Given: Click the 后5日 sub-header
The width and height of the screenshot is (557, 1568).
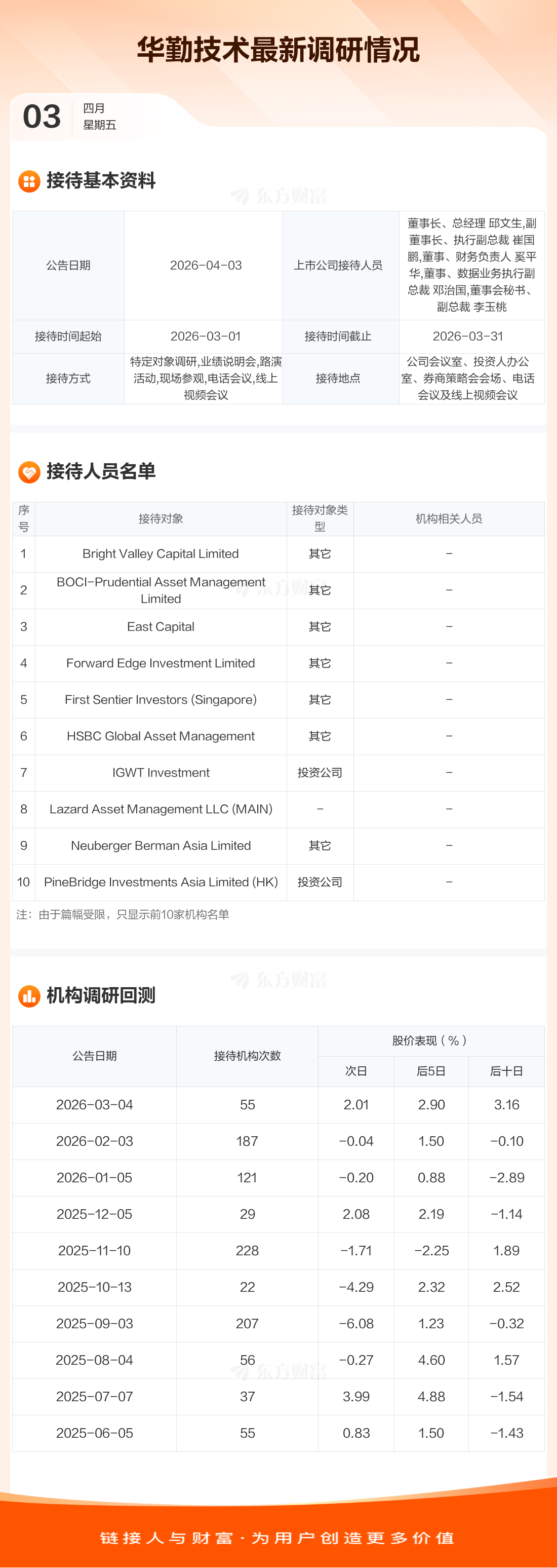Looking at the screenshot, I should coord(431,1071).
